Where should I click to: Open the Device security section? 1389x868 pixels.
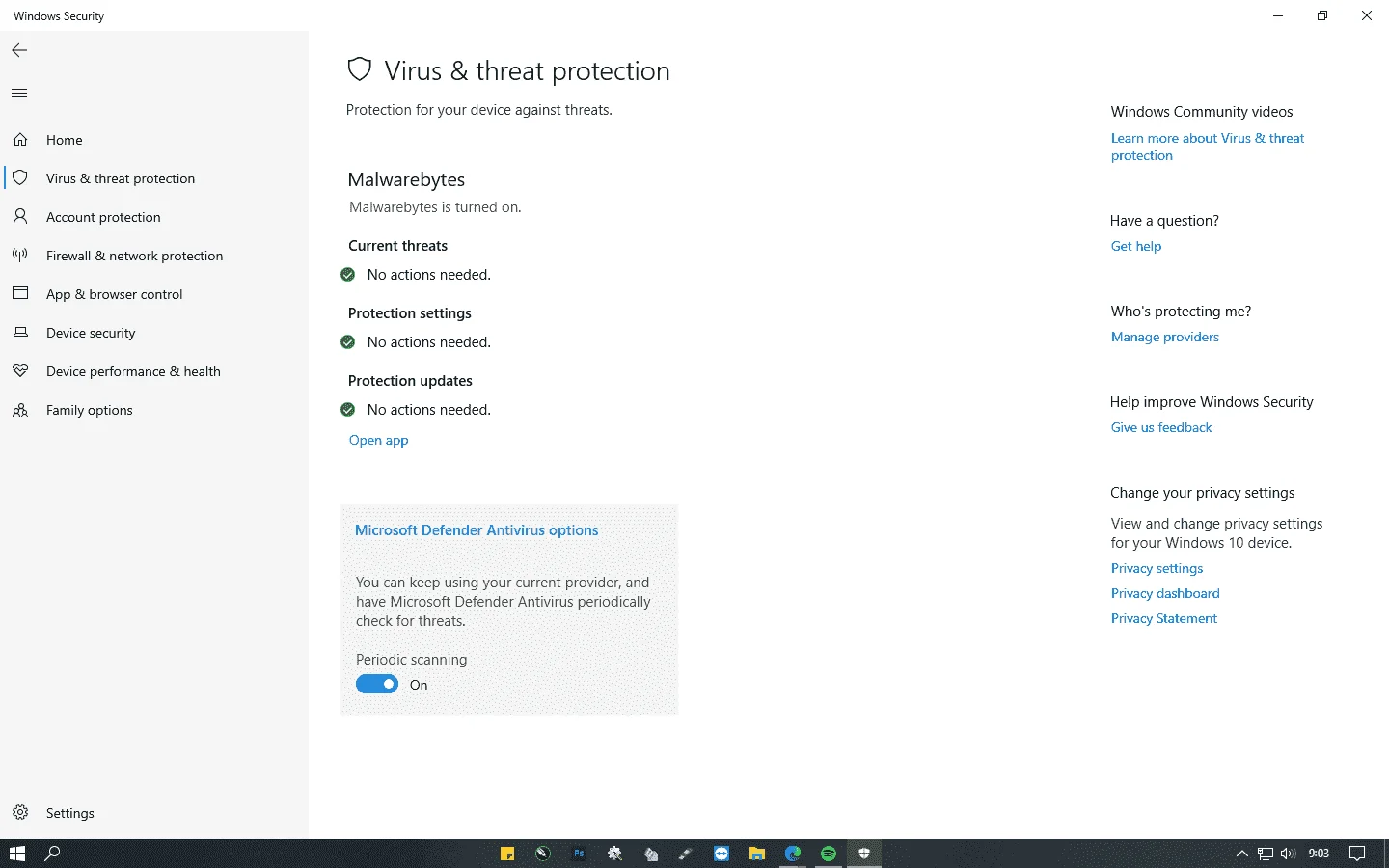click(x=154, y=333)
